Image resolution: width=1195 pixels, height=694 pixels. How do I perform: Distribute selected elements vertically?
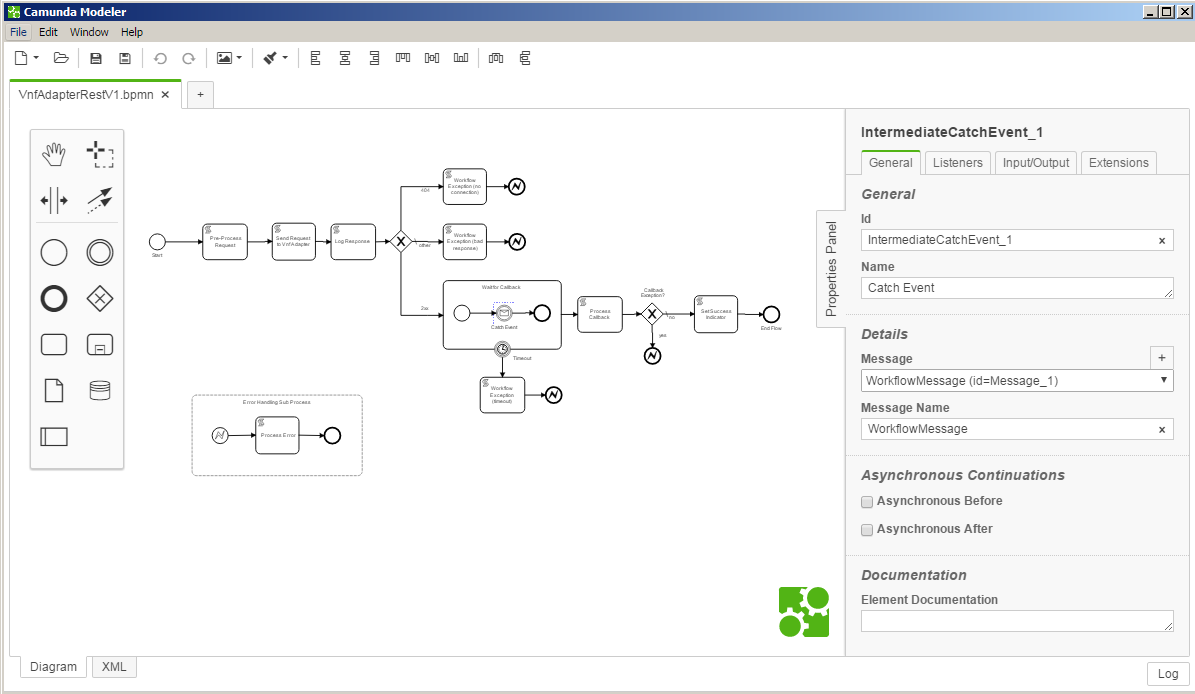pyautogui.click(x=525, y=58)
